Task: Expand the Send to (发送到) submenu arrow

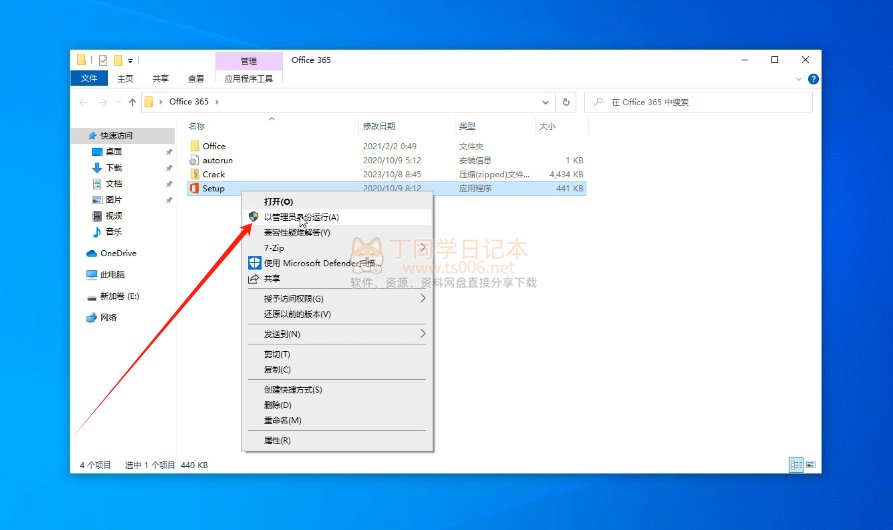Action: pyautogui.click(x=423, y=334)
